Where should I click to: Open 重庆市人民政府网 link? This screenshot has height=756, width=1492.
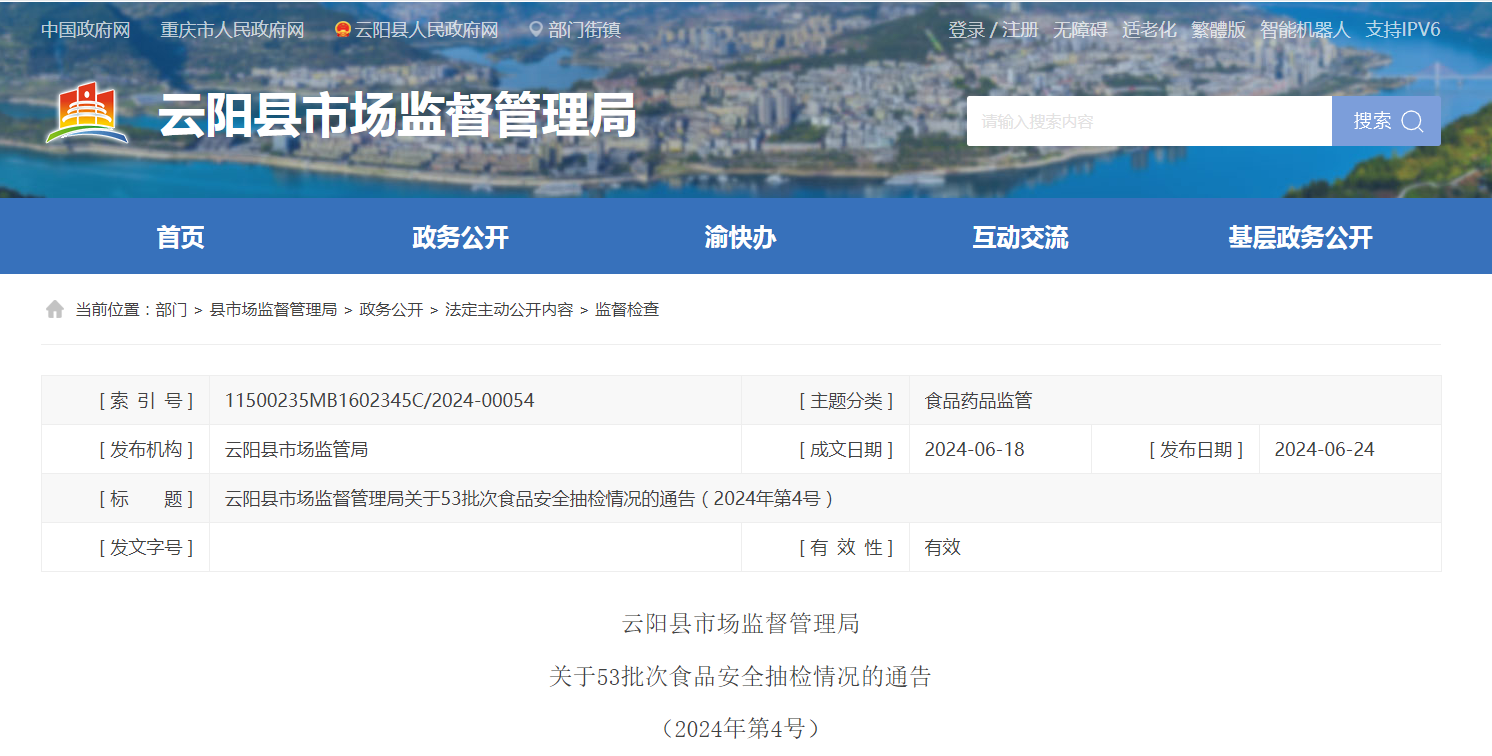click(232, 30)
